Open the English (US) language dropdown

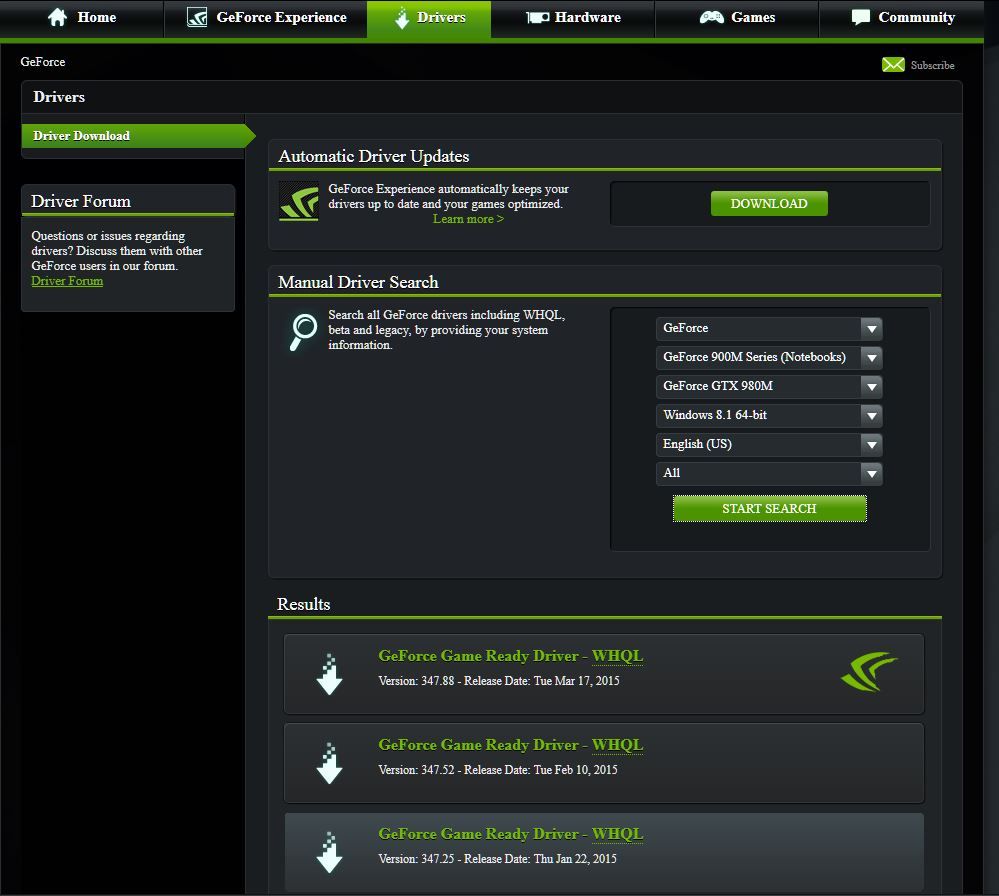point(769,444)
